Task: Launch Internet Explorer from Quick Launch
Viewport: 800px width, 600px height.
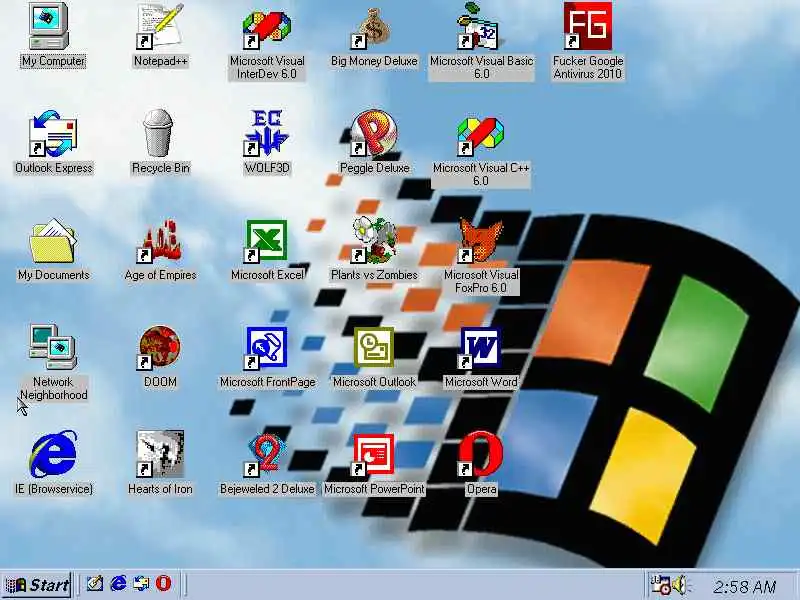Action: pyautogui.click(x=118, y=583)
